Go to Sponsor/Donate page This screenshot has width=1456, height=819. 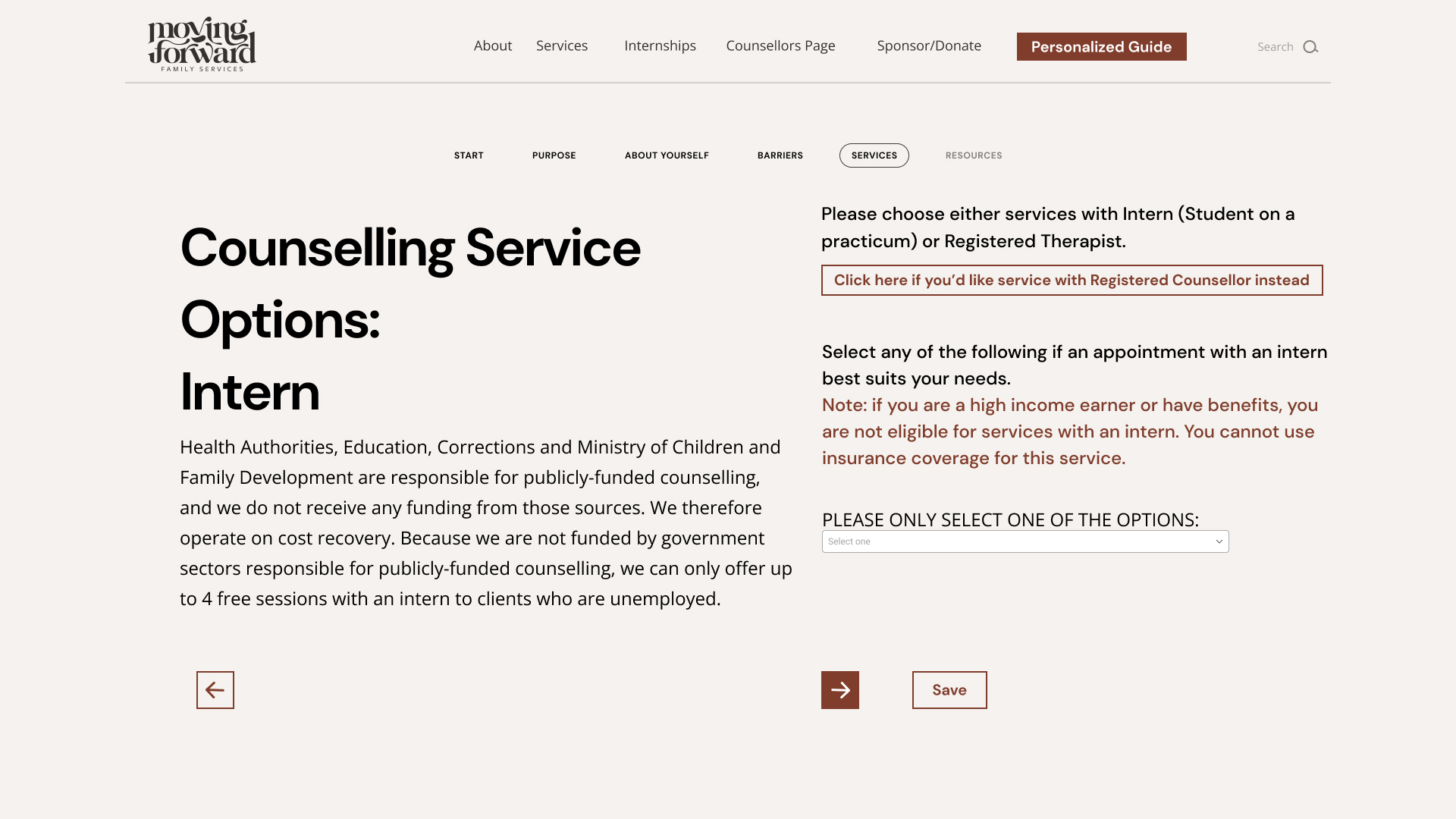(929, 45)
